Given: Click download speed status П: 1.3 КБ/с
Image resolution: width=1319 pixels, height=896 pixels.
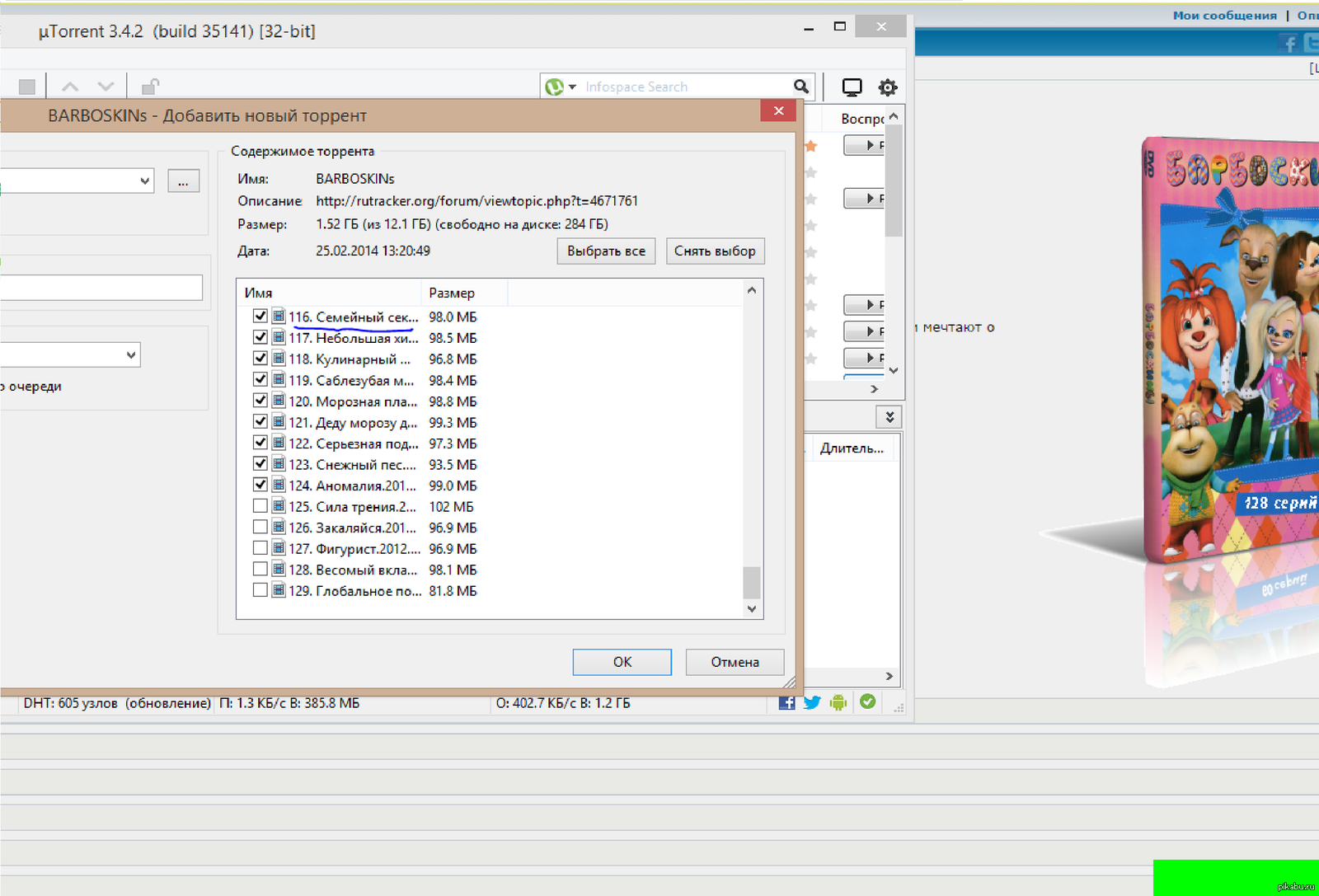Looking at the screenshot, I should (289, 703).
